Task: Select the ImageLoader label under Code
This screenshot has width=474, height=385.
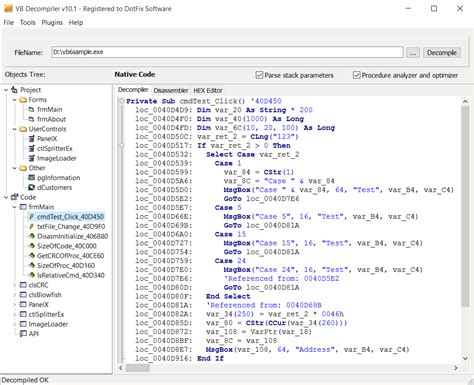Action: click(x=48, y=324)
